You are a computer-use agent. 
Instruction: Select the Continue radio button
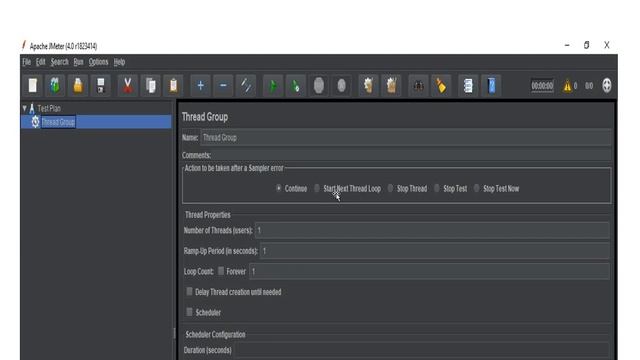point(278,188)
